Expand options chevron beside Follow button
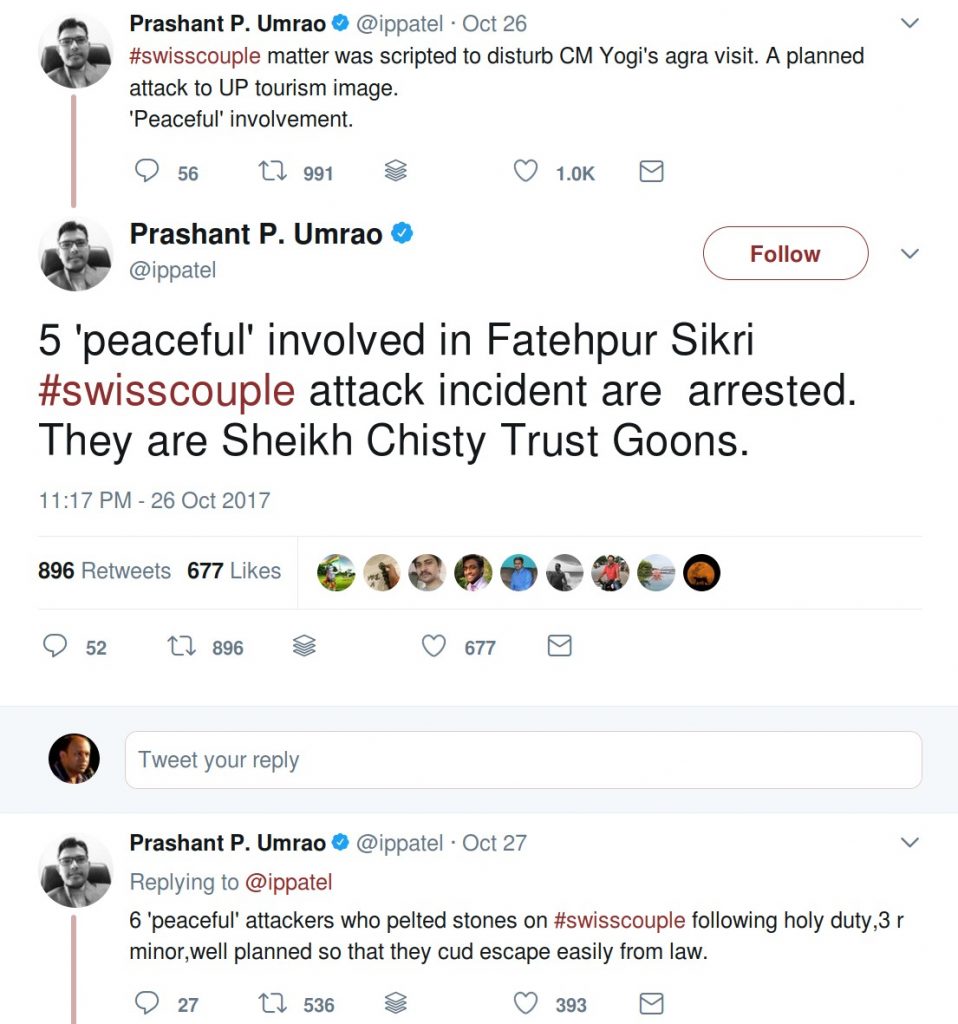 click(x=909, y=254)
